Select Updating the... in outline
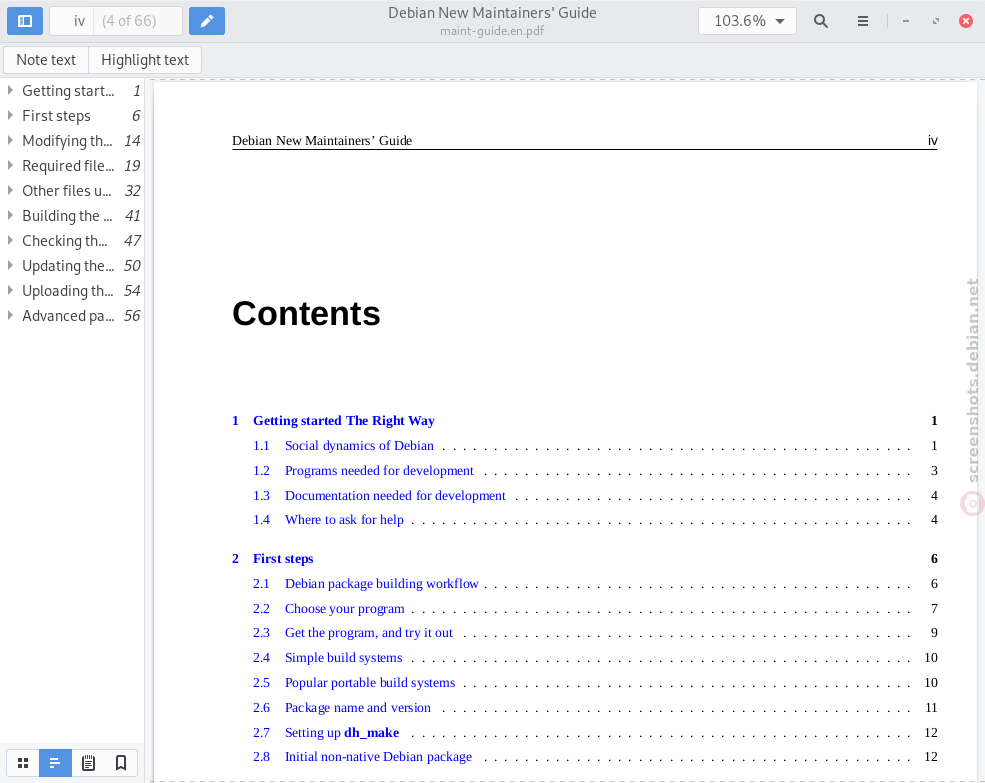Image resolution: width=985 pixels, height=783 pixels. click(73, 266)
